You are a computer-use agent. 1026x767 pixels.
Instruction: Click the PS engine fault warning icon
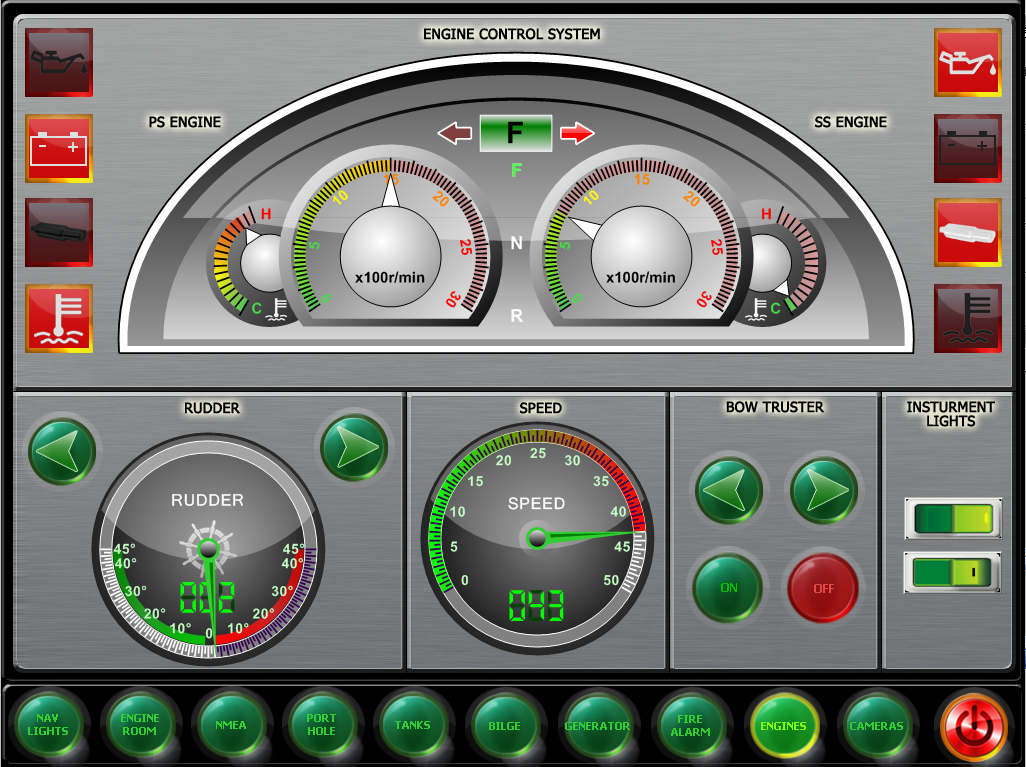59,233
